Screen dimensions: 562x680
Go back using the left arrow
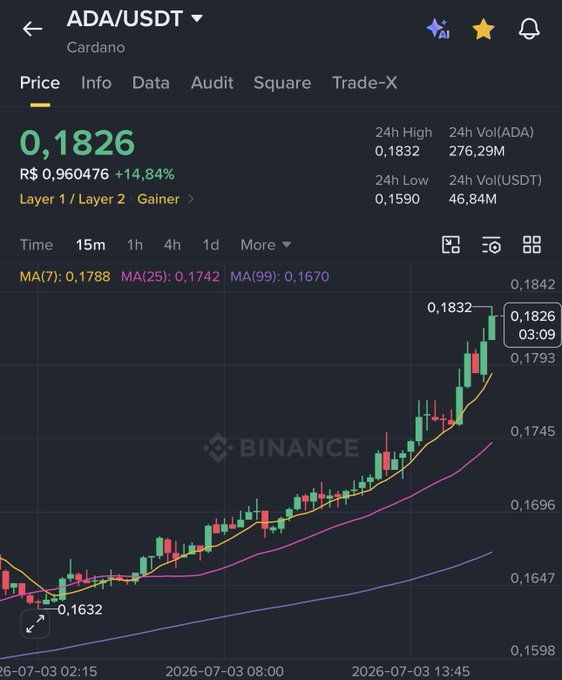point(33,29)
